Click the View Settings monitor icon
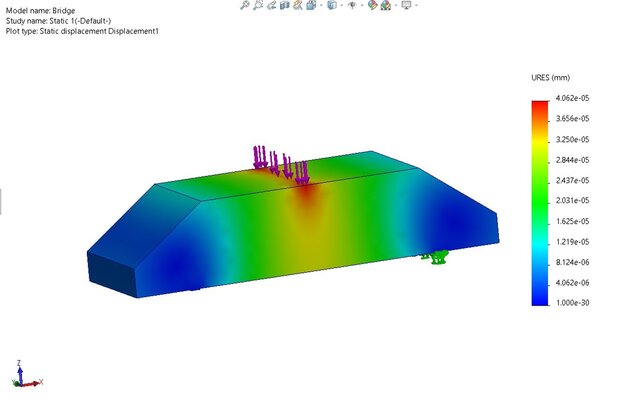The image size is (640, 400). coord(407,5)
